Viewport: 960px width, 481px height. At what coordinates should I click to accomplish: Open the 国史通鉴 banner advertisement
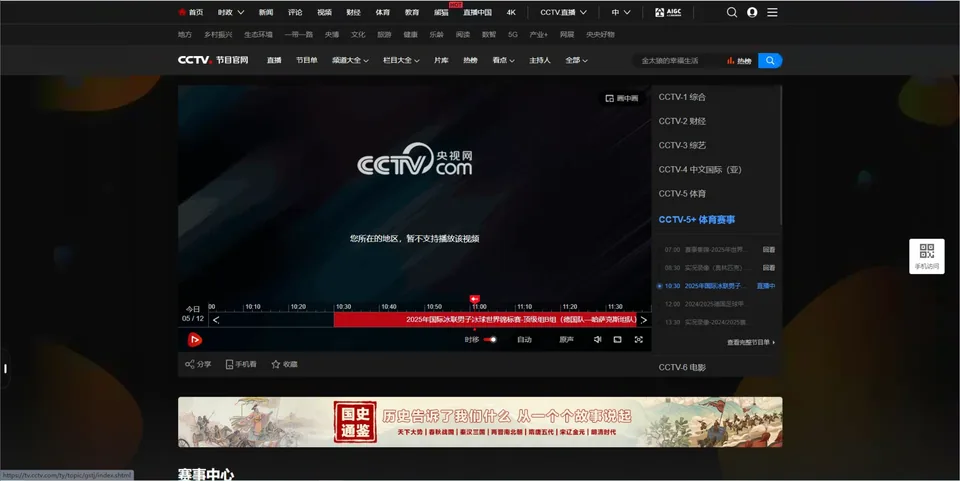click(480, 422)
